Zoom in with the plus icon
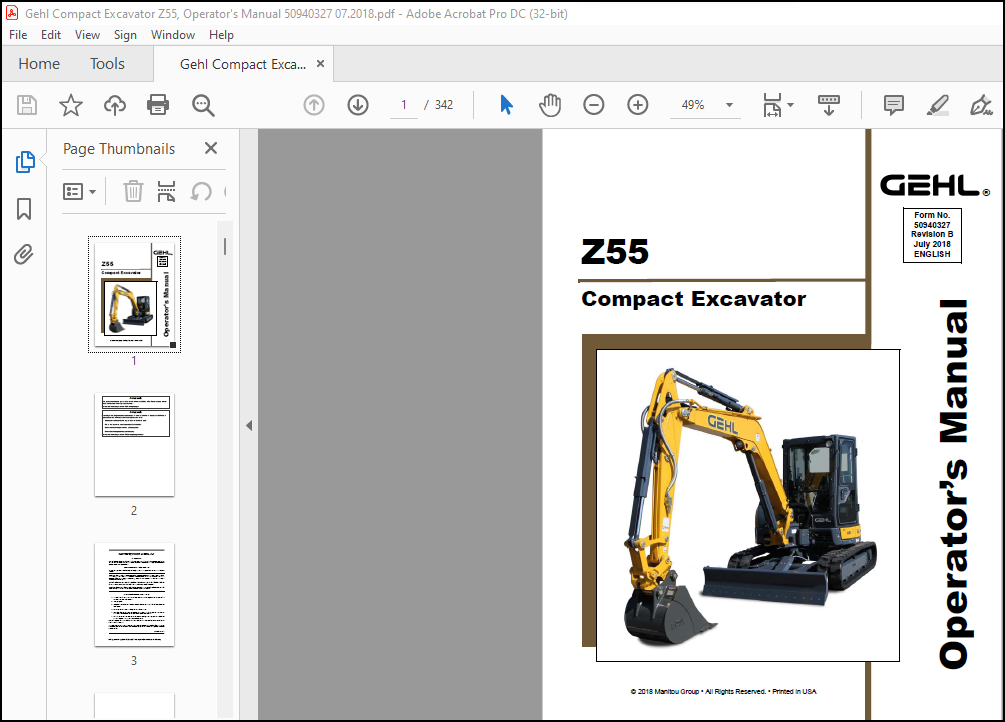Viewport: 1005px width, 722px height. [x=638, y=105]
